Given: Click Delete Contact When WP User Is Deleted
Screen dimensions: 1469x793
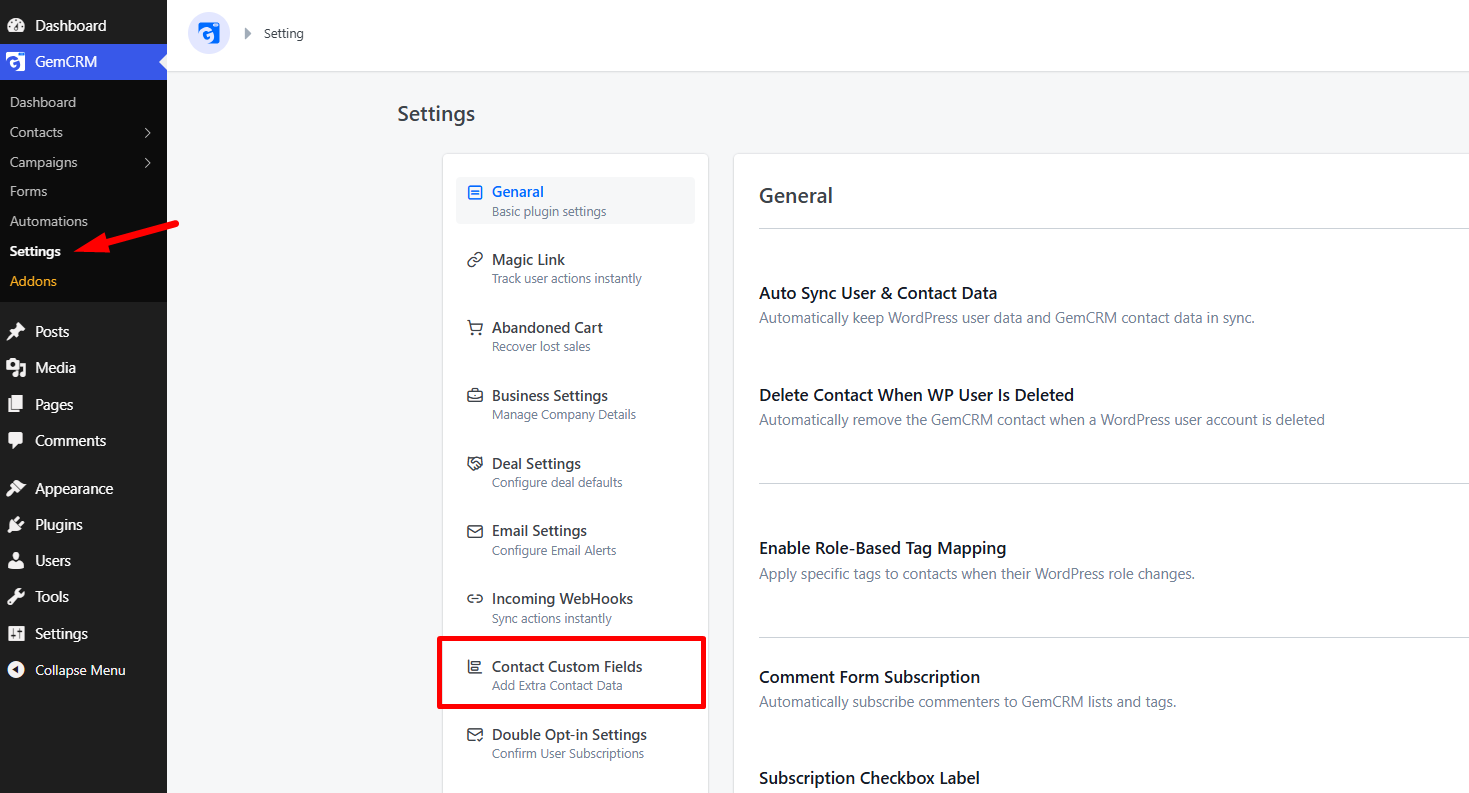Looking at the screenshot, I should (917, 395).
